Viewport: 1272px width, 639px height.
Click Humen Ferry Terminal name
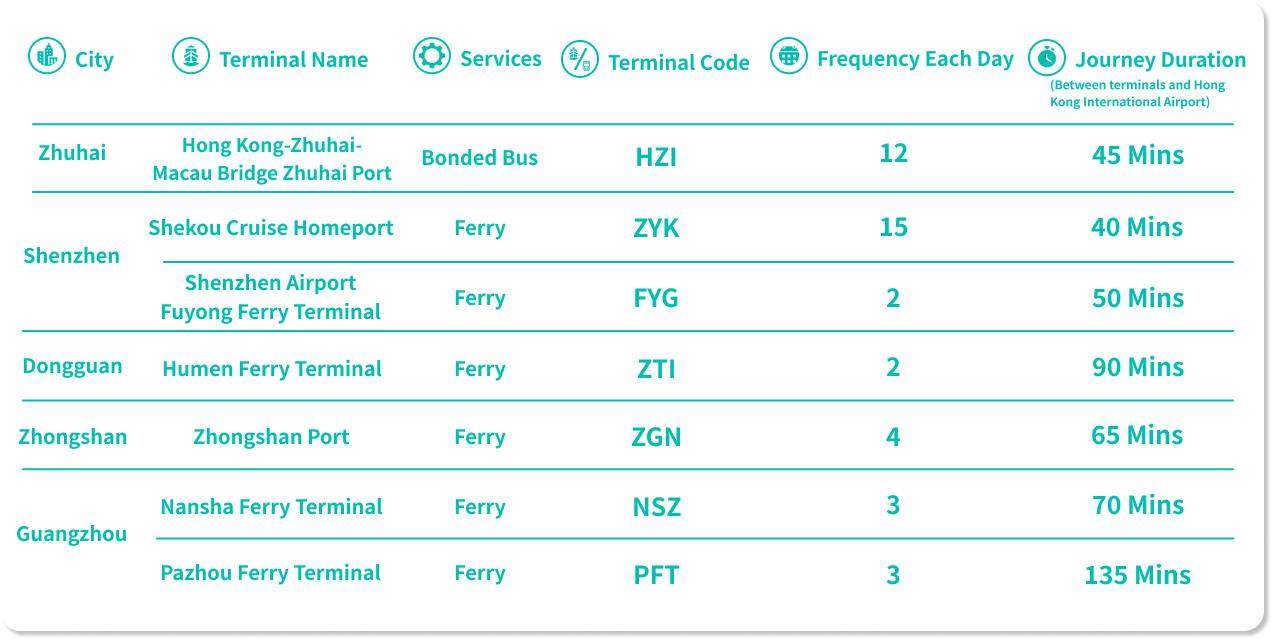click(272, 369)
